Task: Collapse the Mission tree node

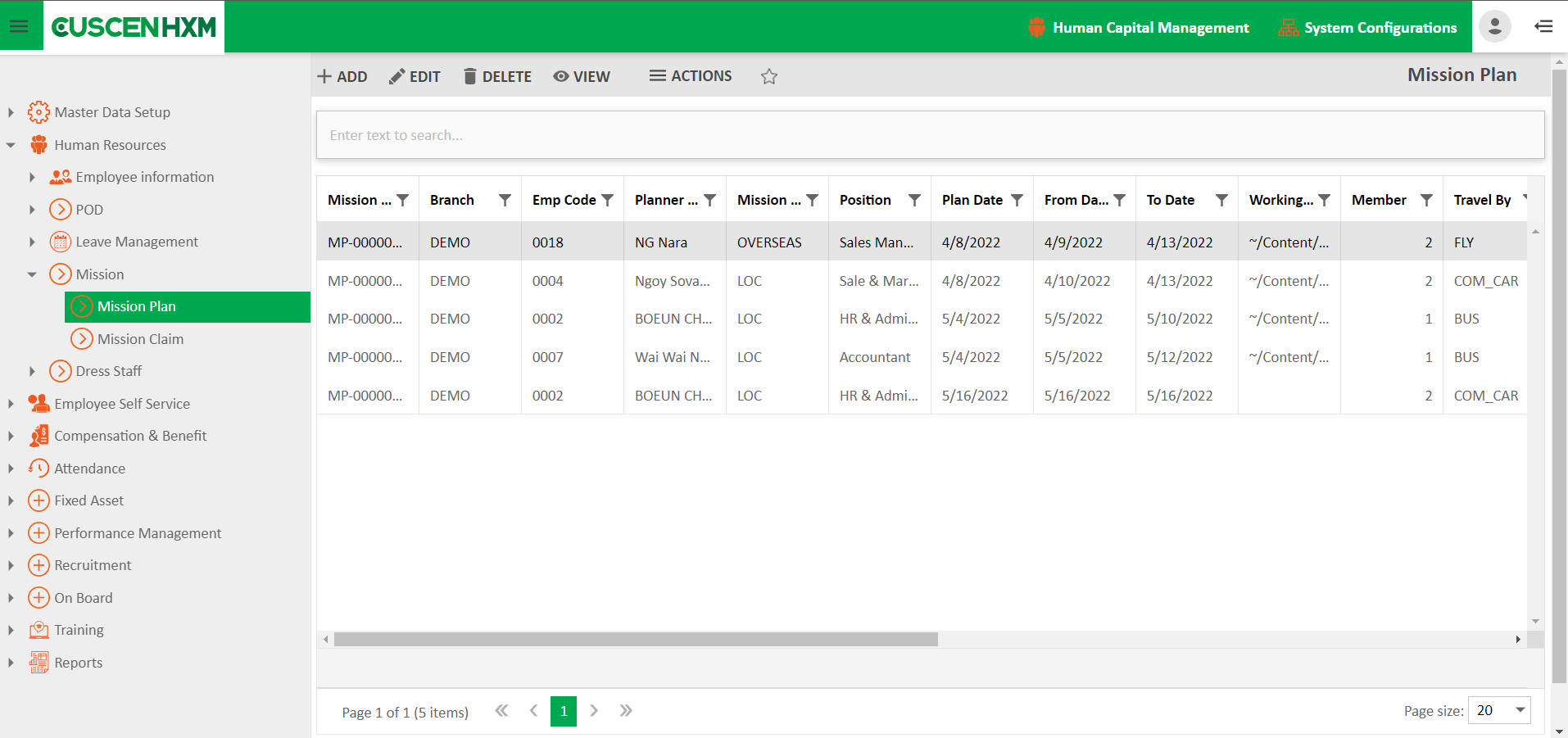Action: 32,274
